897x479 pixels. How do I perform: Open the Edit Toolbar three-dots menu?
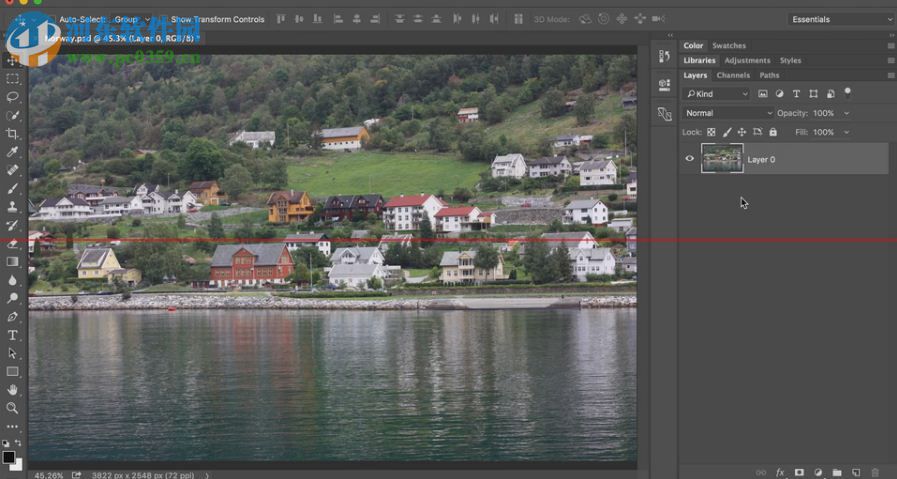coord(12,426)
